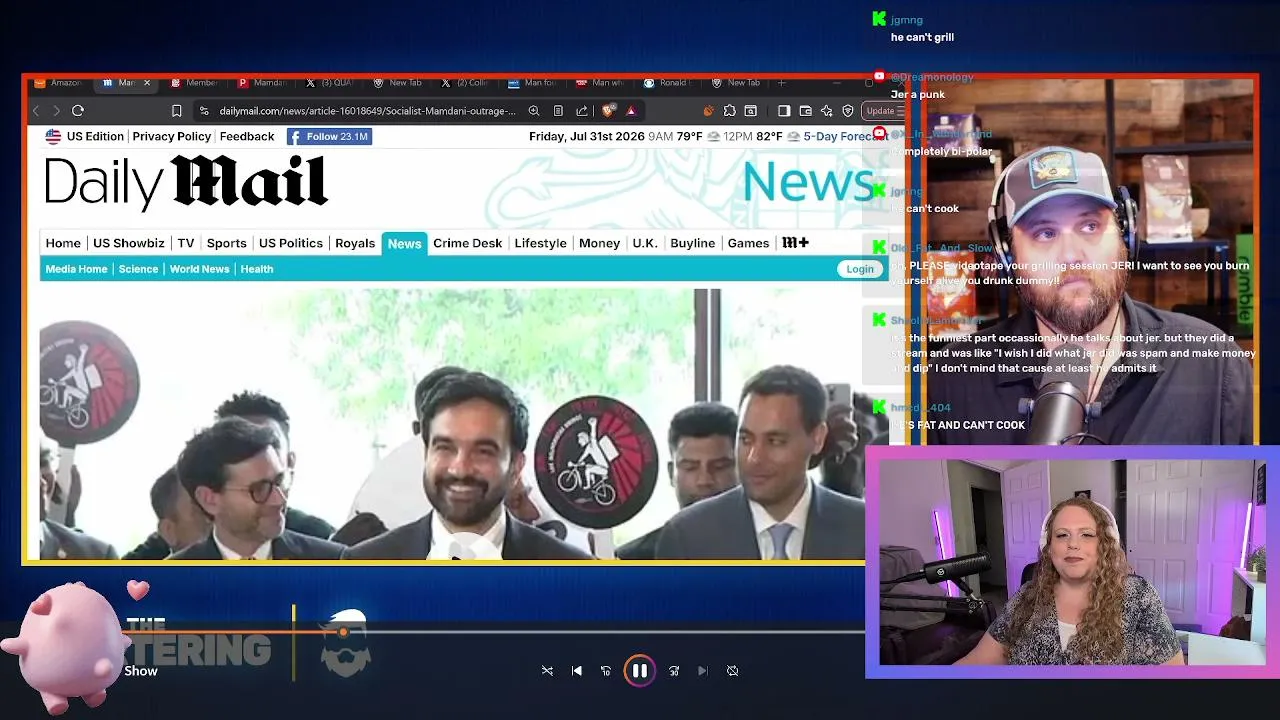Skip to the next track
Image resolution: width=1280 pixels, height=720 pixels.
pos(703,671)
